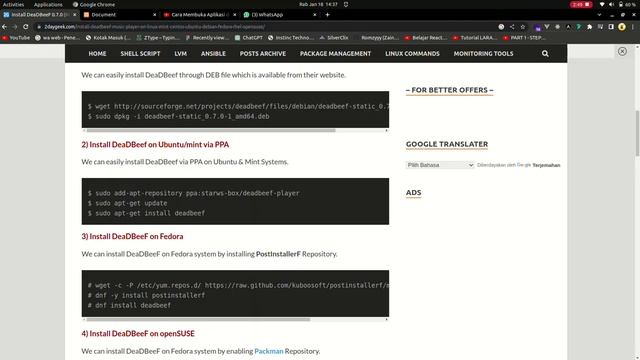Click the 'sudo apt-get install deadbeef' line
Viewport: 640px width, 360px height.
146,213
